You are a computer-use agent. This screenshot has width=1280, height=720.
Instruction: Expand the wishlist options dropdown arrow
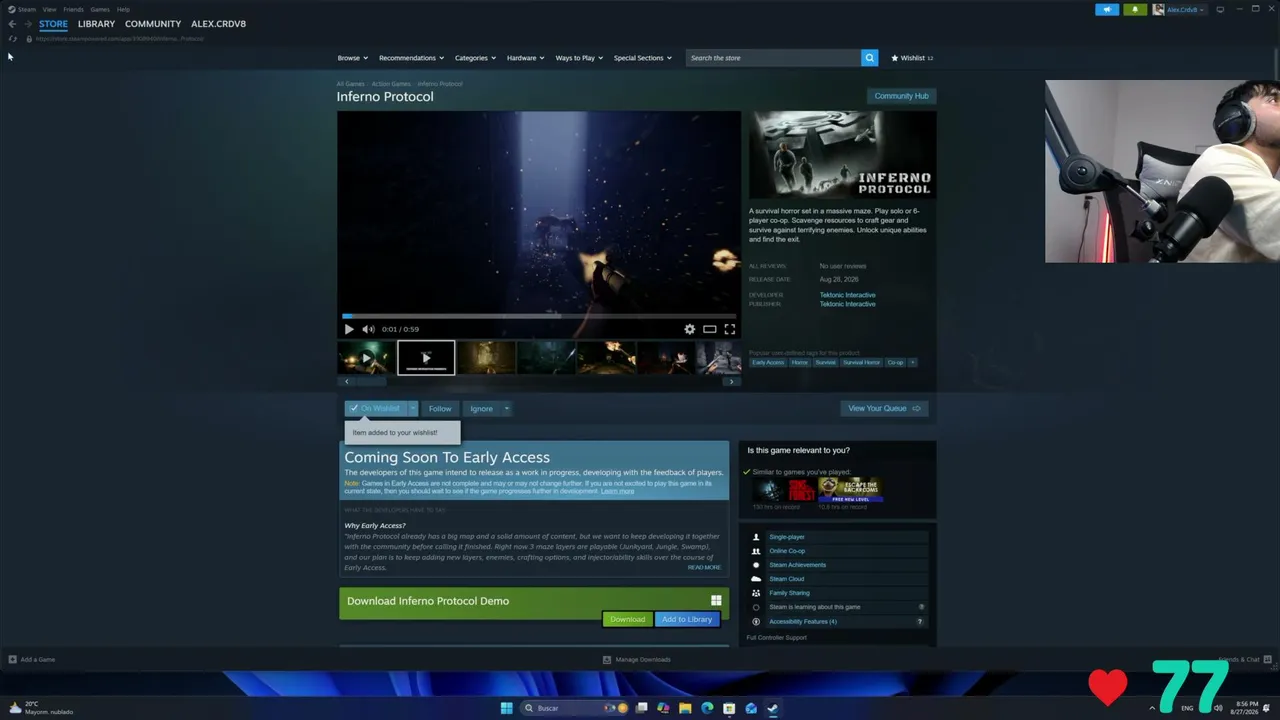point(412,408)
